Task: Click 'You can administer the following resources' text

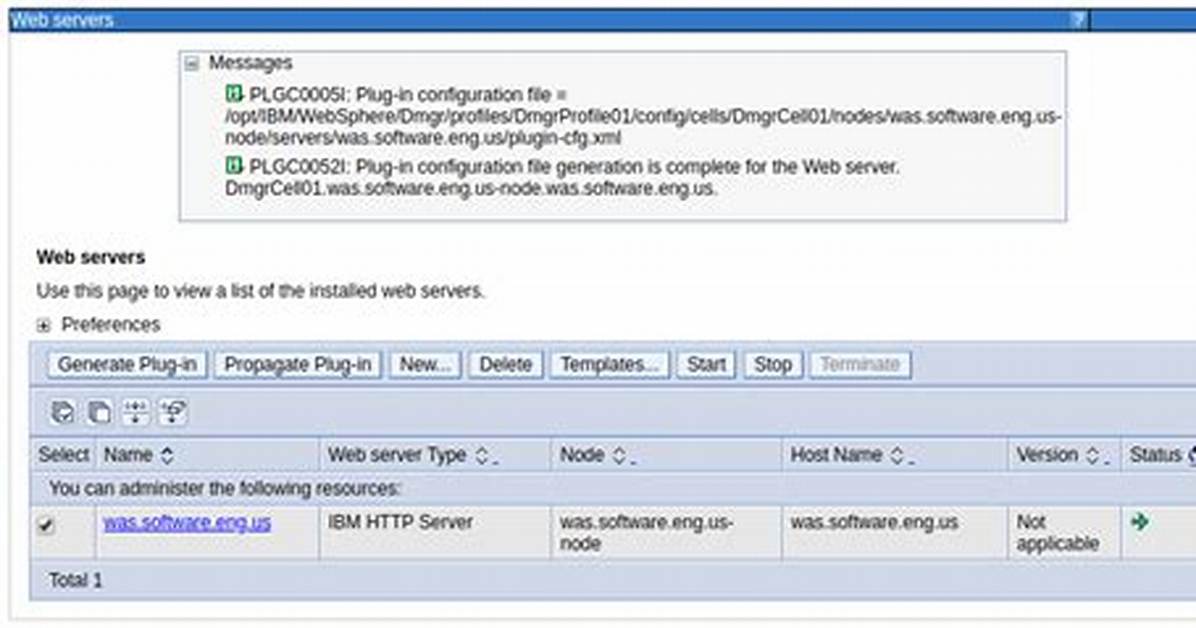Action: (x=225, y=488)
